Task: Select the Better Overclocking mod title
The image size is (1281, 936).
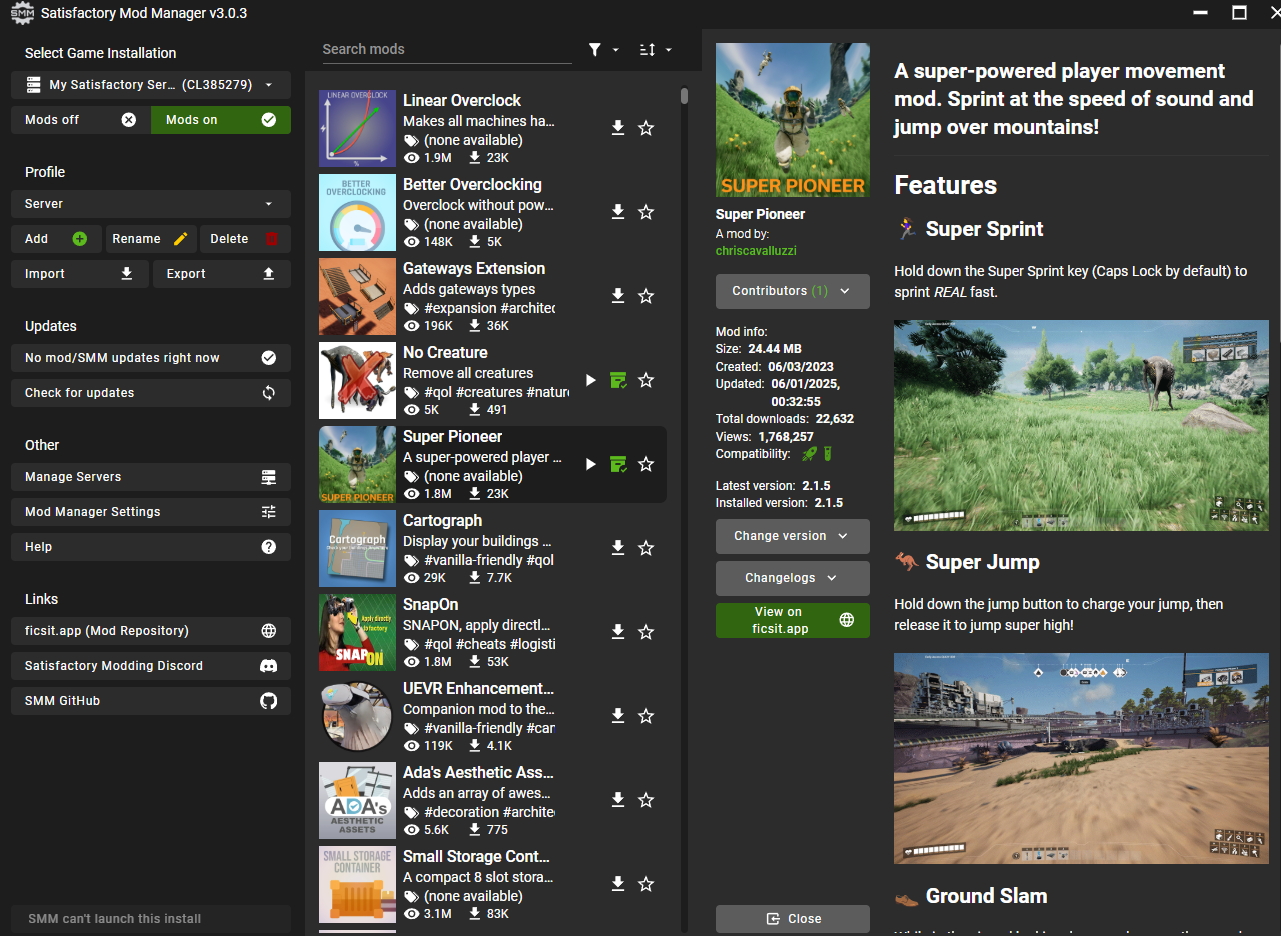Action: [472, 184]
